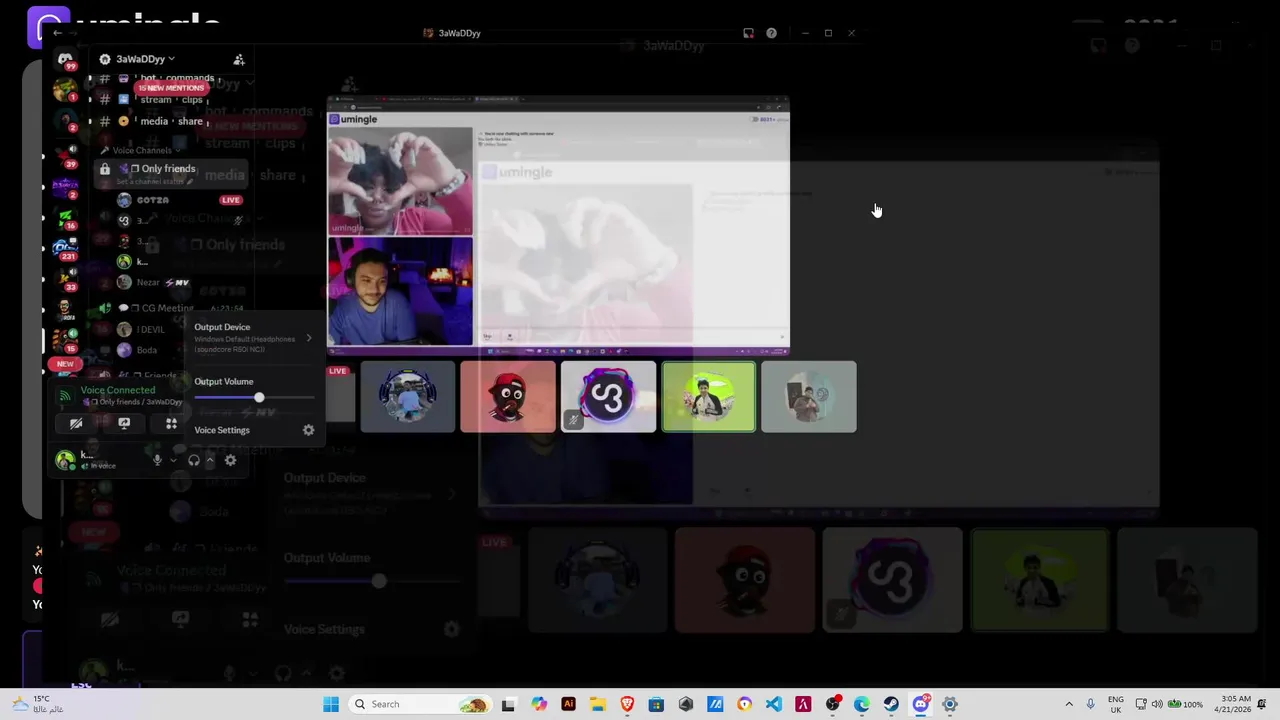Toggle deafen headphones in user panel
This screenshot has height=720, width=1280.
pos(194,460)
